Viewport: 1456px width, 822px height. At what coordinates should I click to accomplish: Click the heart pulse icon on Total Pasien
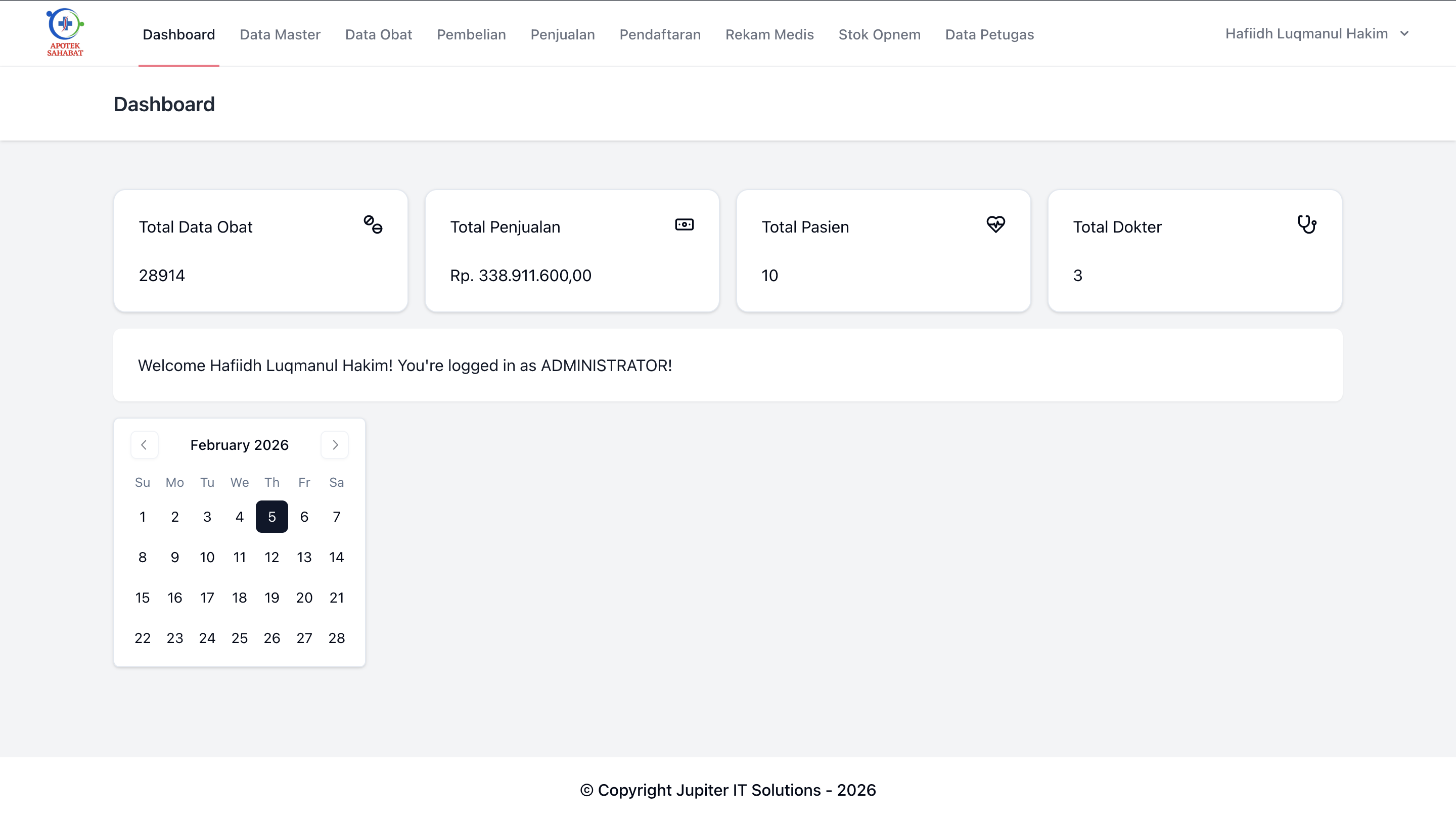pos(996,224)
